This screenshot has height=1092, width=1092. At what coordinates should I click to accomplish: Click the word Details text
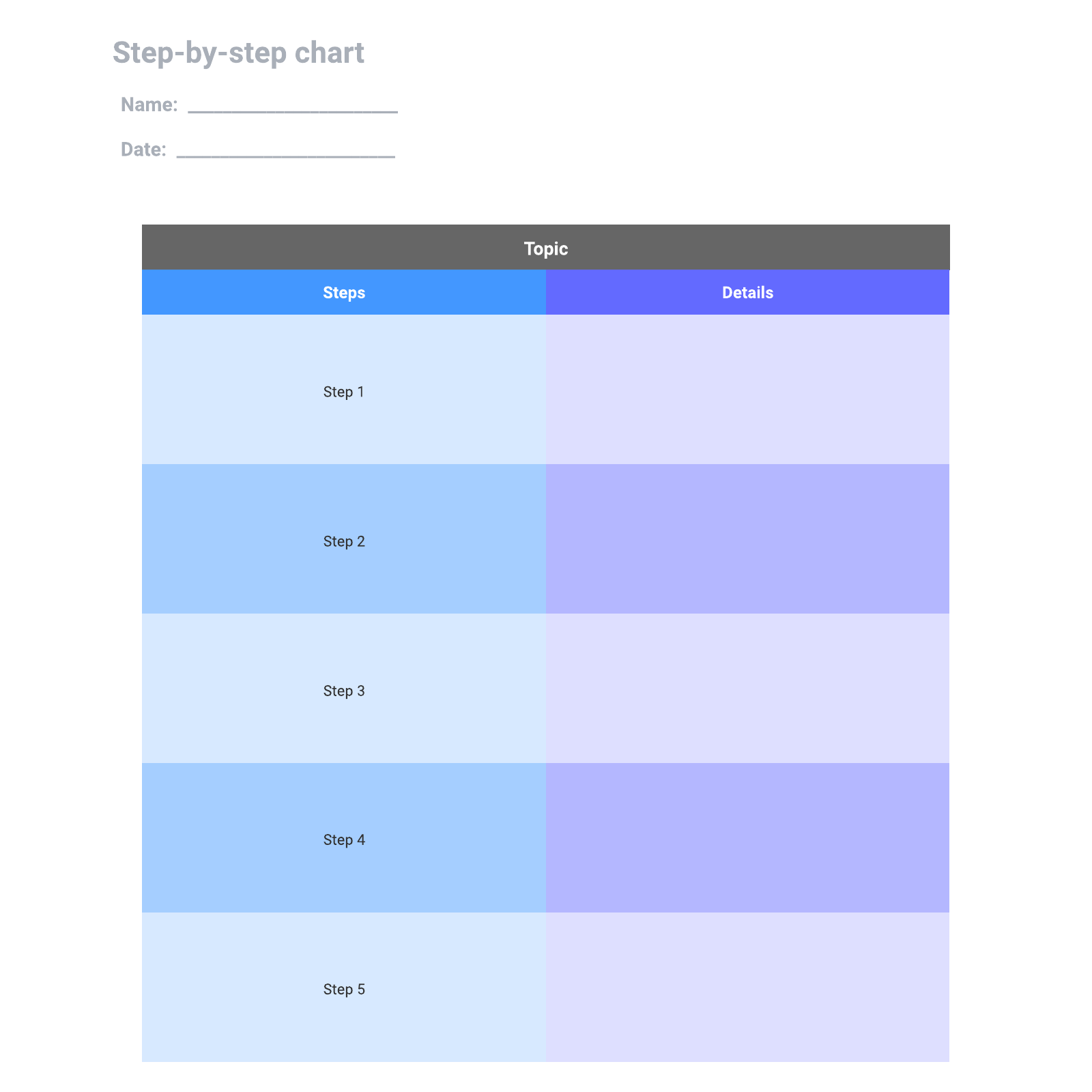[747, 293]
